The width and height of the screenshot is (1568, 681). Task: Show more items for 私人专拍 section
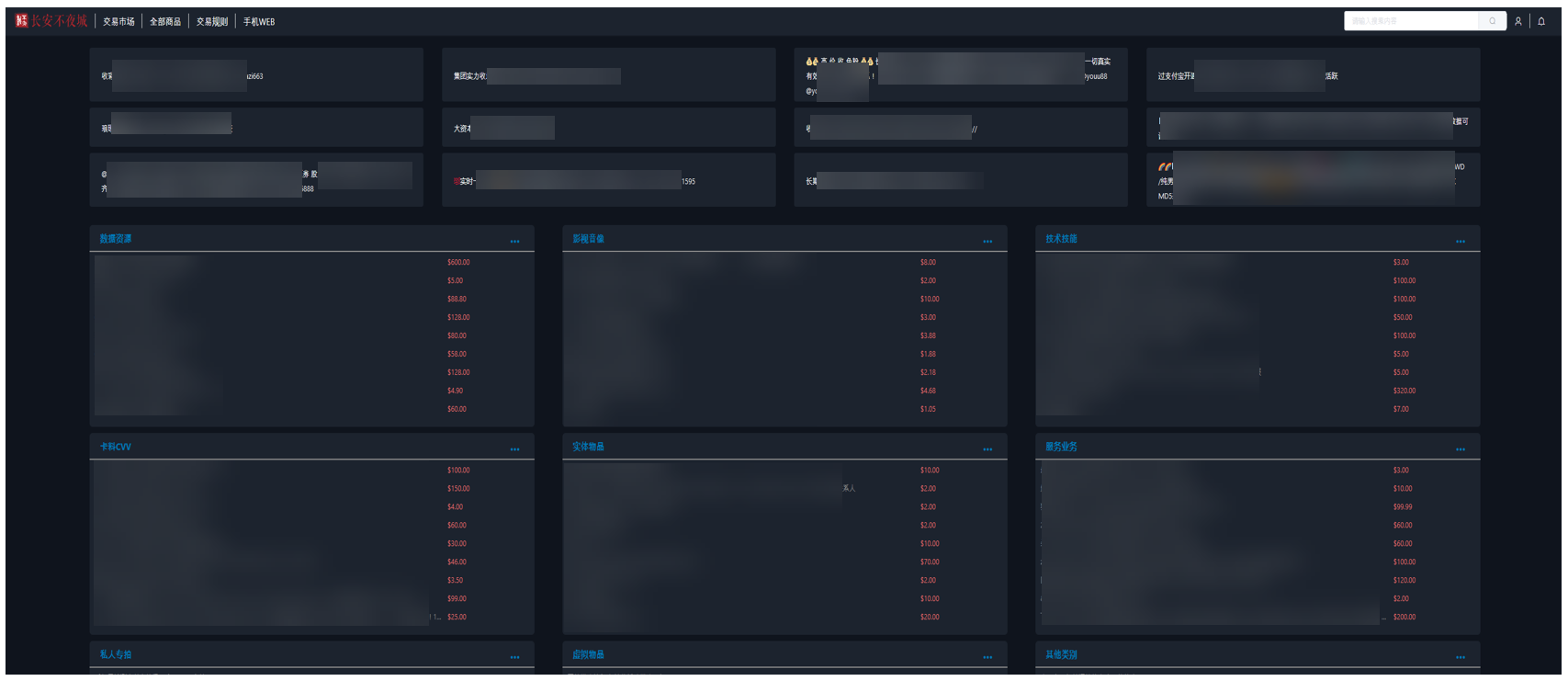click(515, 657)
